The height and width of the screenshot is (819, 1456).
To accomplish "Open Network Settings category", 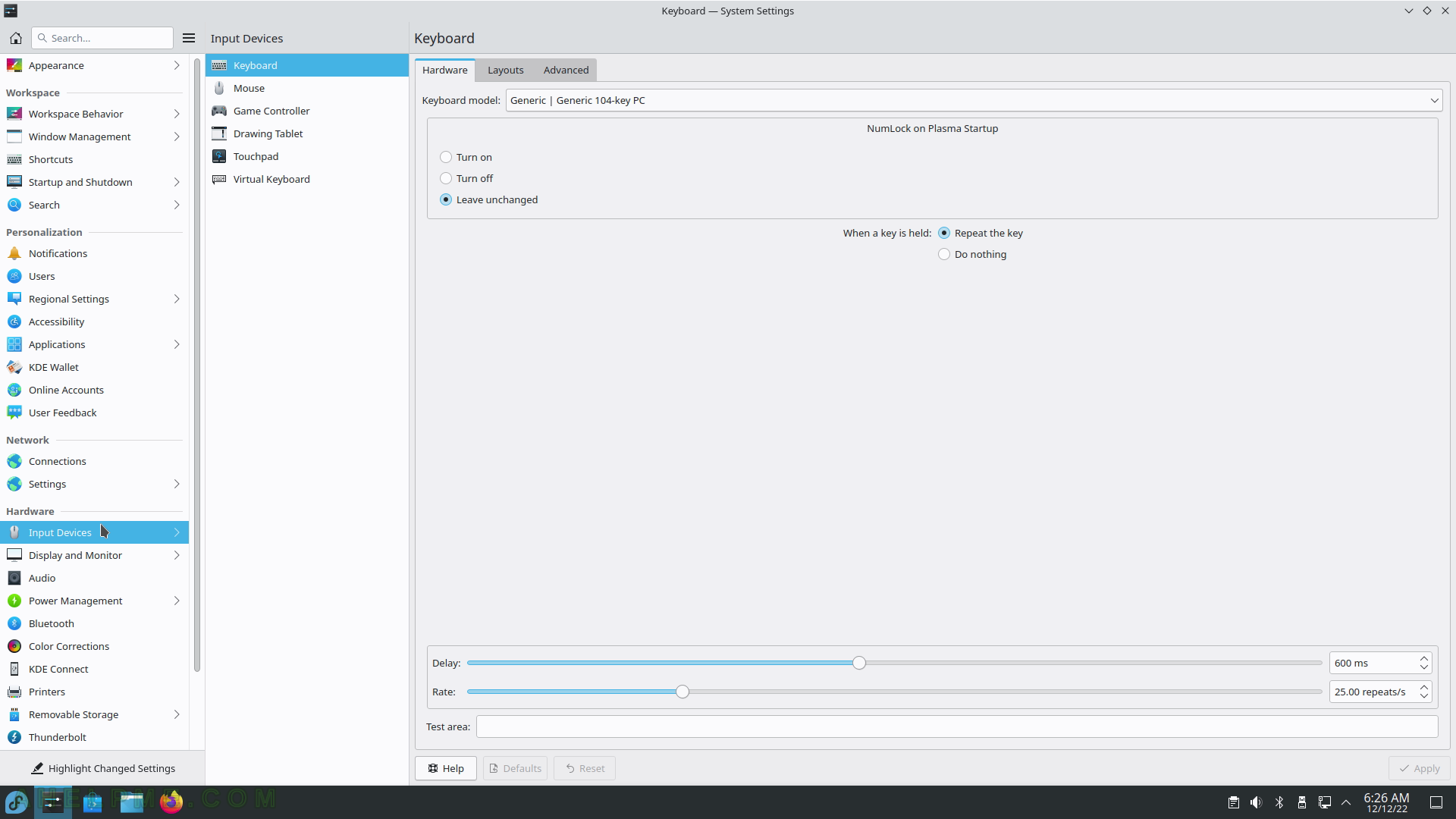I will pos(94,484).
